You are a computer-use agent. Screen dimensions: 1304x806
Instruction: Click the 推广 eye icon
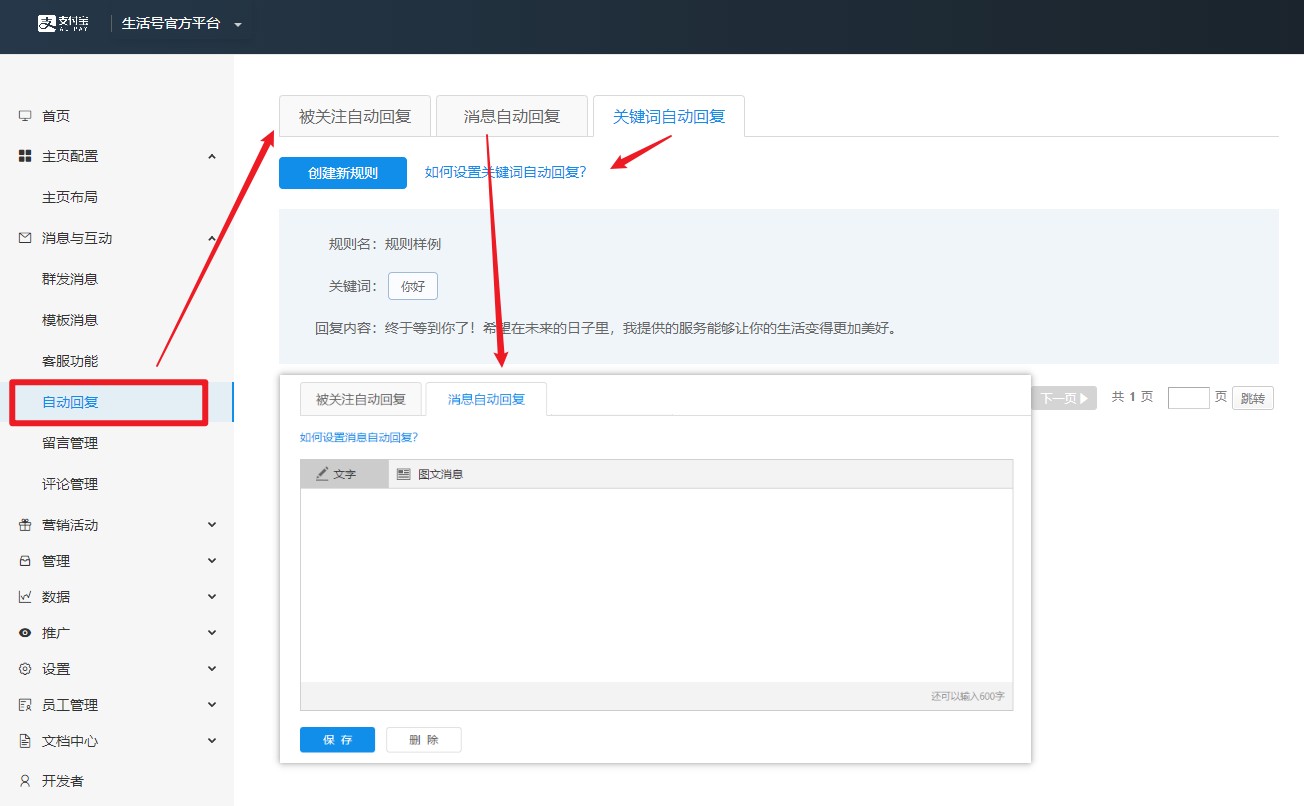click(x=25, y=633)
